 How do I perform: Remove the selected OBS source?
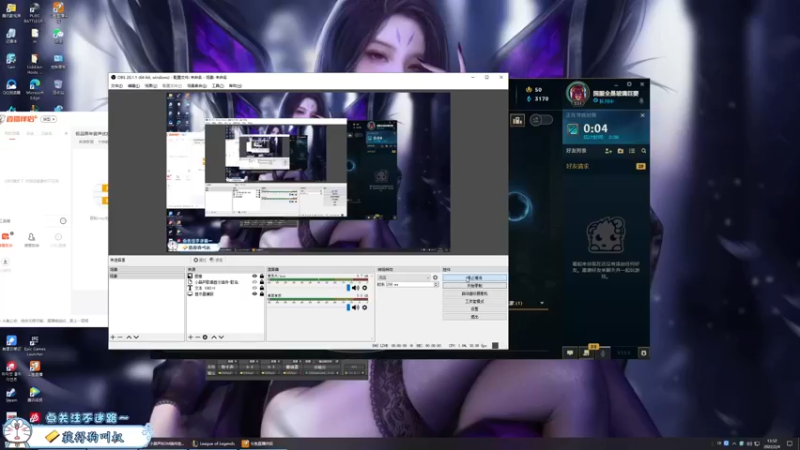pyautogui.click(x=197, y=337)
